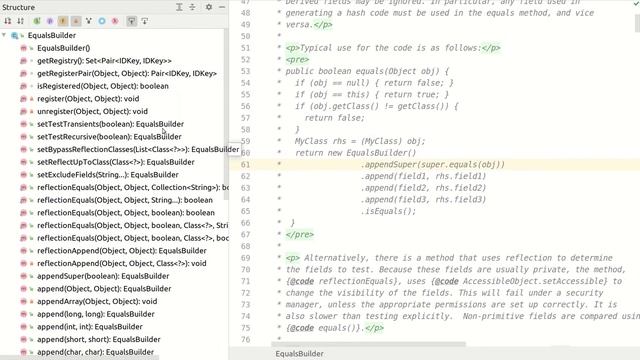Screen dimensions: 640x360
Task: Select EqualsBuilder() constructor in Structure
Action: [x=63, y=48]
